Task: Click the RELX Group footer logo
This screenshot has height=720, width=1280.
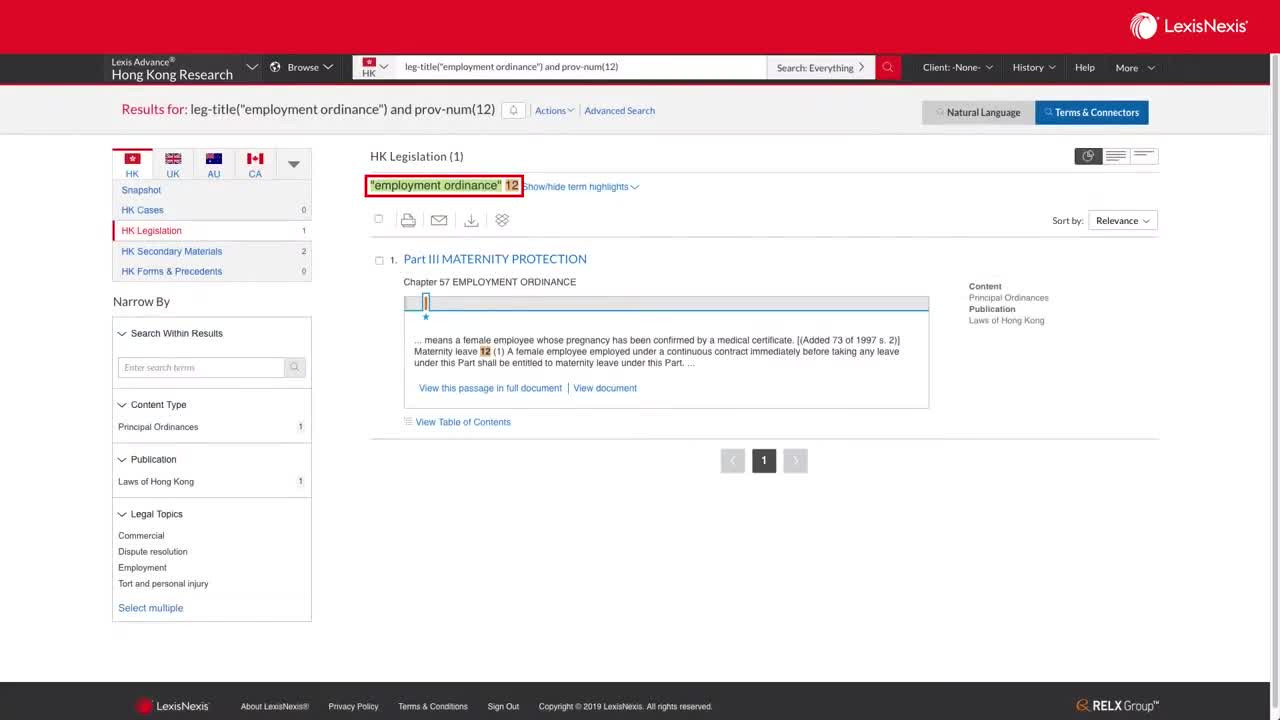Action: (1117, 706)
